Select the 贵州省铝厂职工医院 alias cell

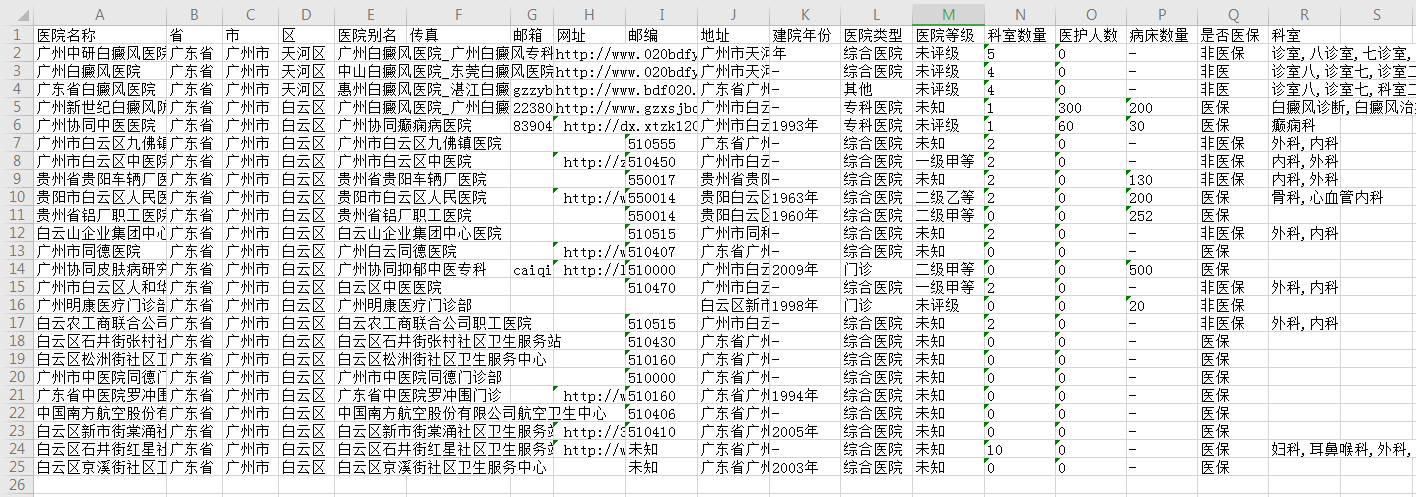370,215
